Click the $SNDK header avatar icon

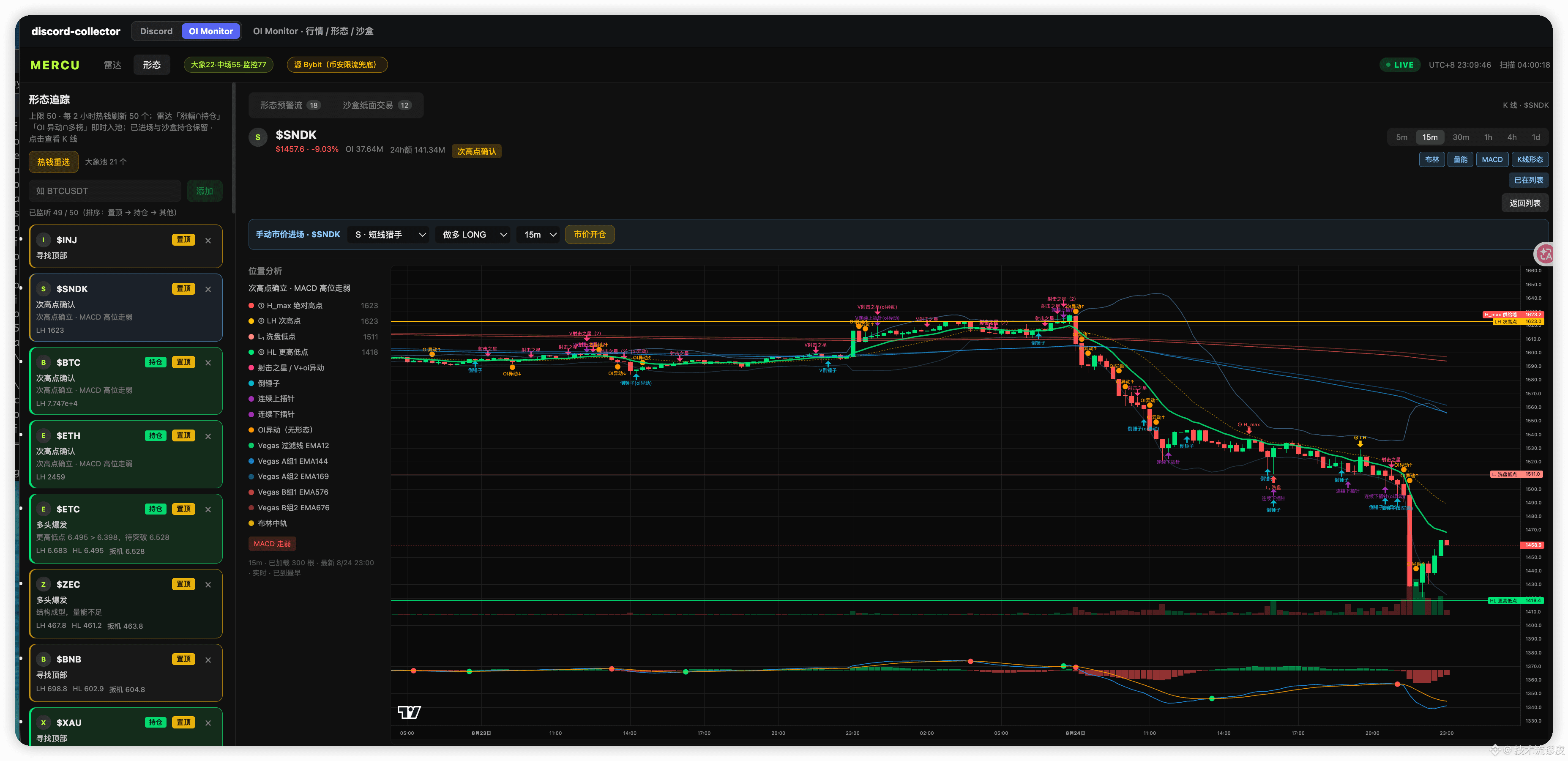257,137
